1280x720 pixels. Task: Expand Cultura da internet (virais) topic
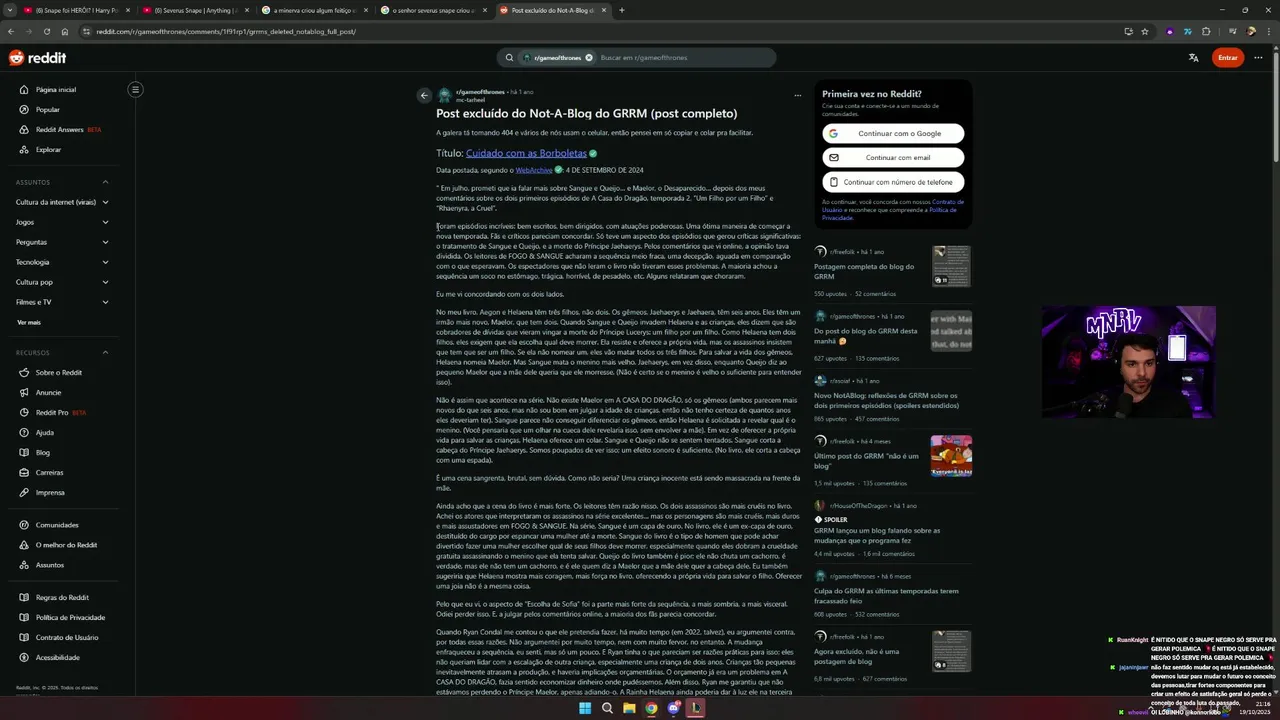pos(62,202)
